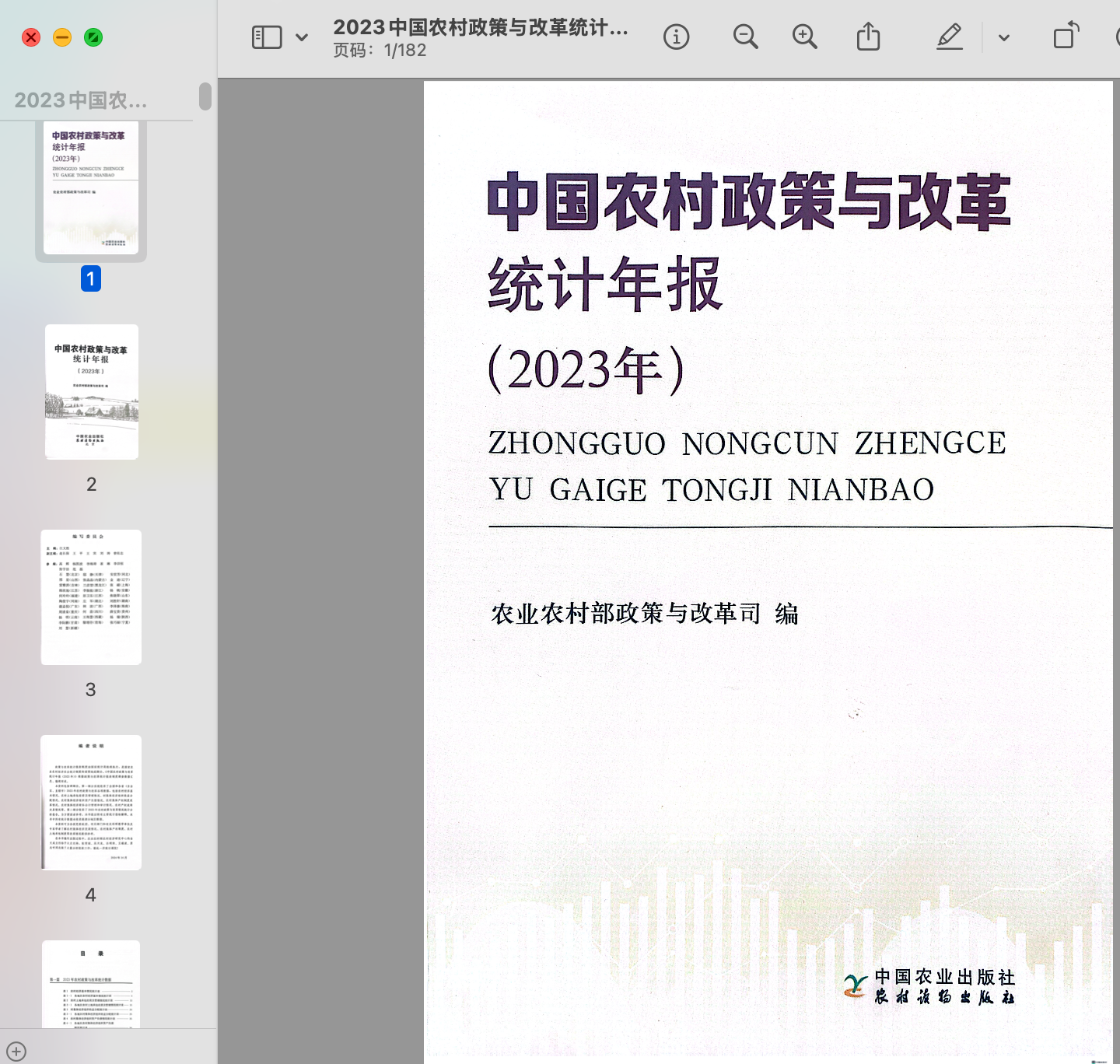The height and width of the screenshot is (1064, 1120).
Task: Go to page 4 thumbnail
Action: coord(91,803)
